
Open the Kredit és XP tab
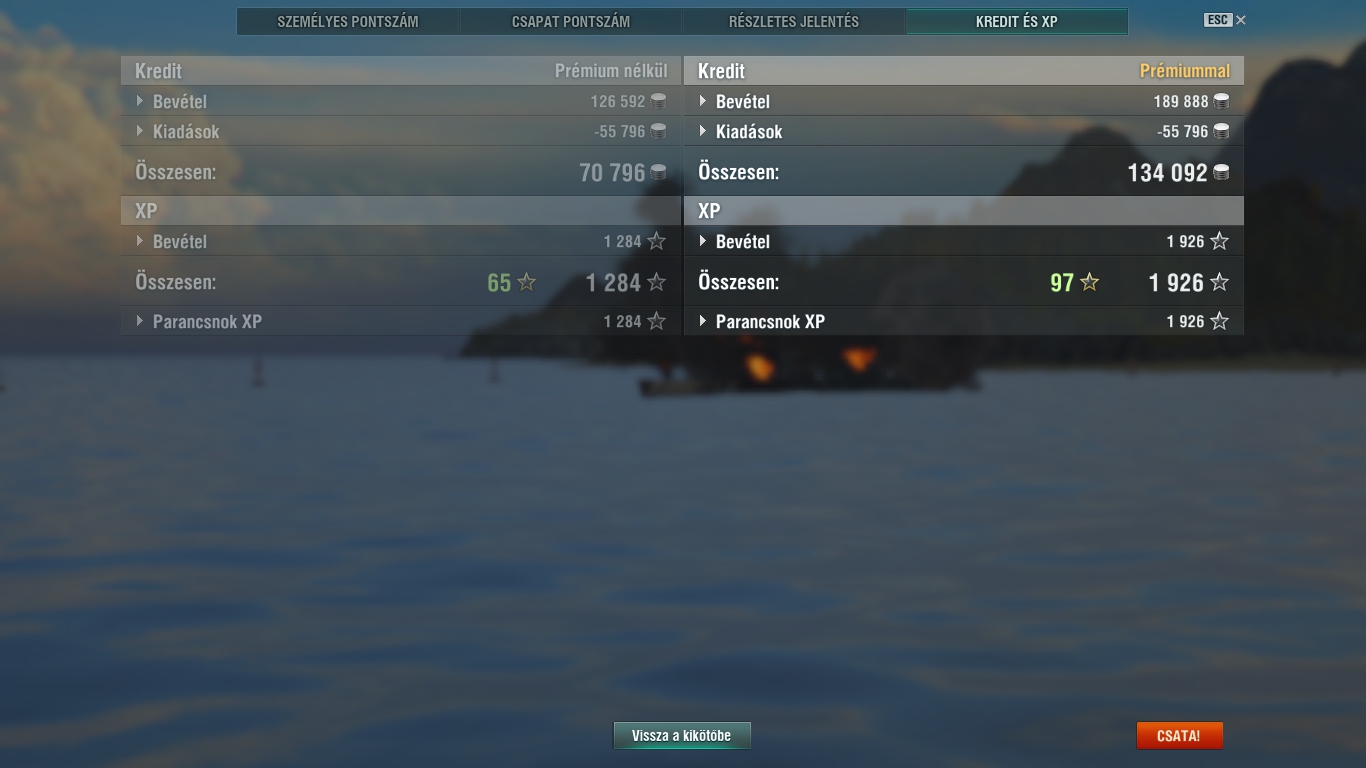coord(1017,21)
